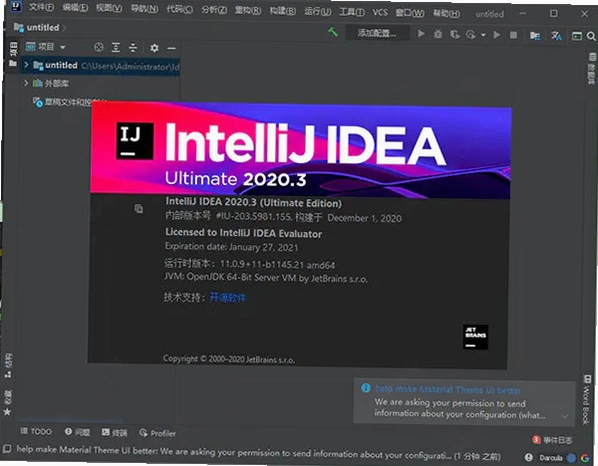Image resolution: width=598 pixels, height=466 pixels.
Task: Open dropdown arrow next to the profiler run icon
Action: [x=483, y=35]
